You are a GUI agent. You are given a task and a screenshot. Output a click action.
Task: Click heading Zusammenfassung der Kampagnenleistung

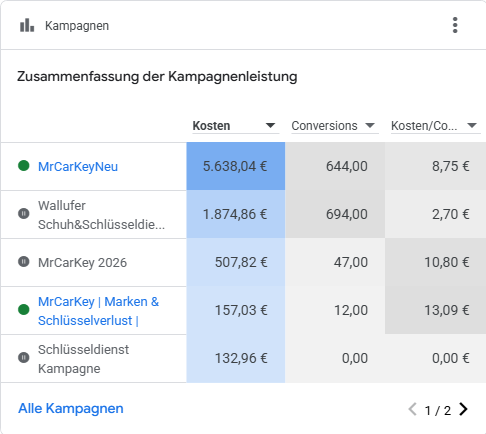[x=157, y=77]
